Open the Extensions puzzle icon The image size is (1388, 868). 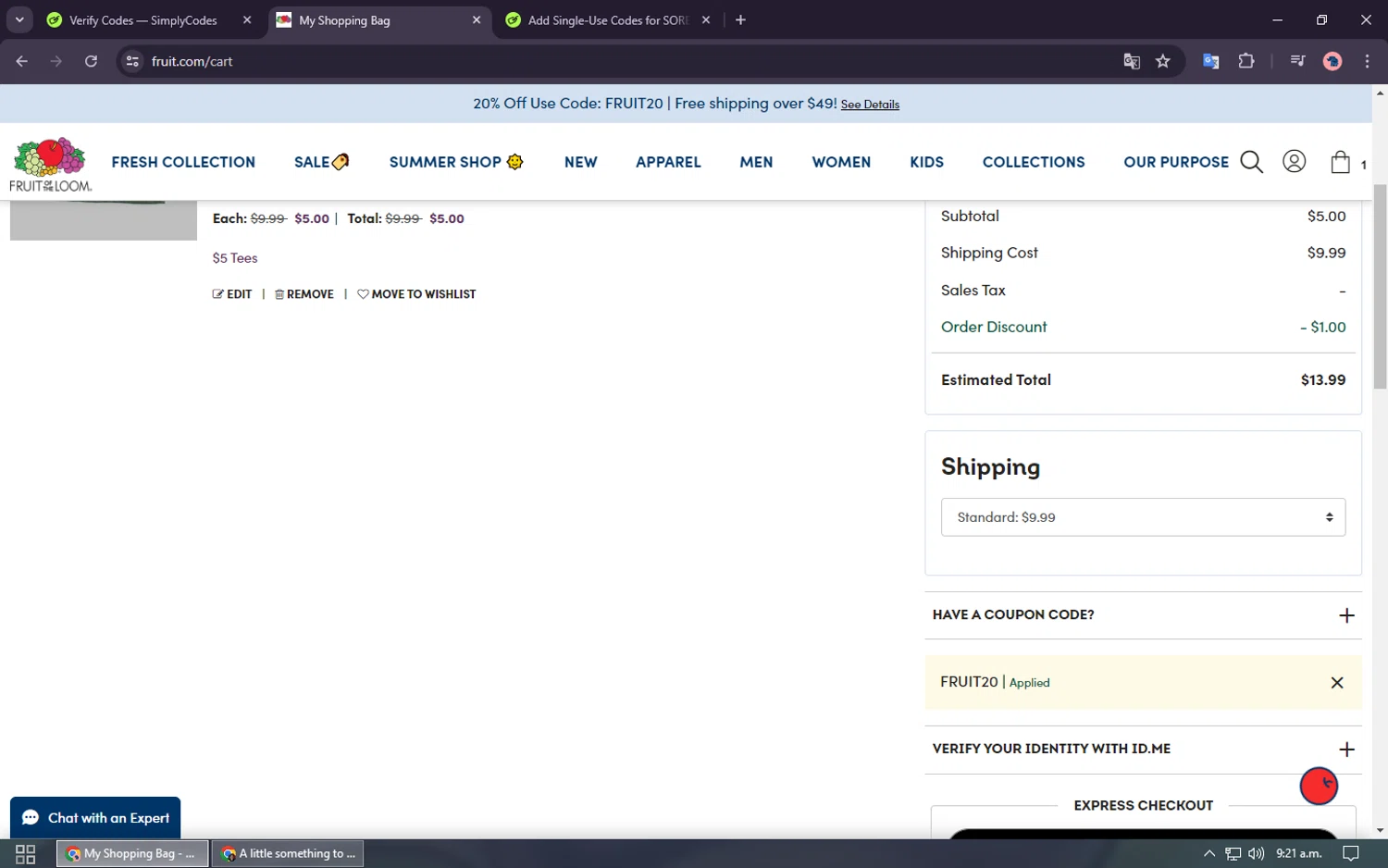coord(1246,61)
